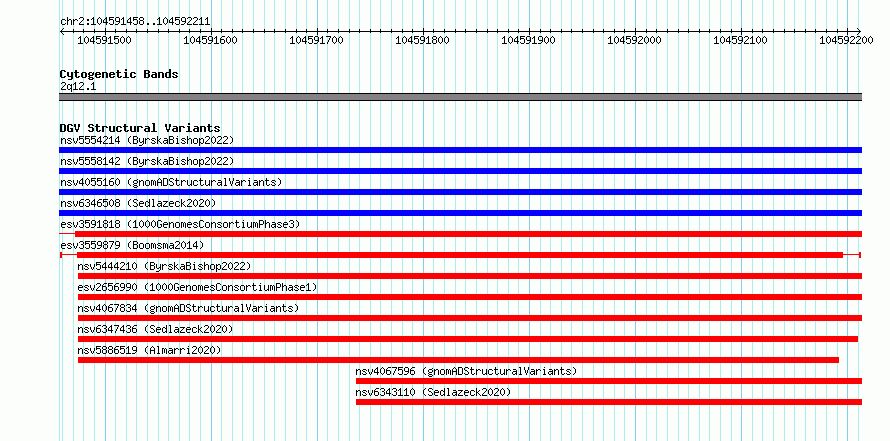Open nsv4055160 (gnomADStructuralVariants) variant label
Screen dimensions: 890x441
click(x=171, y=182)
